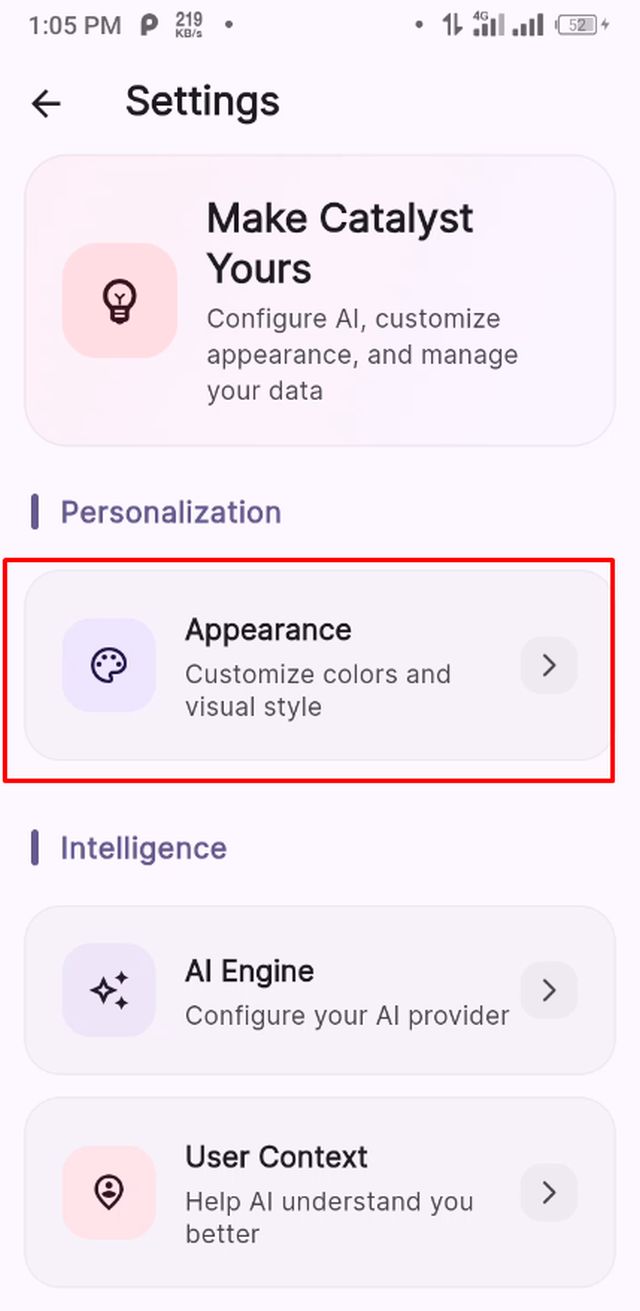Tap the Settings page title
This screenshot has width=640, height=1311.
202,102
